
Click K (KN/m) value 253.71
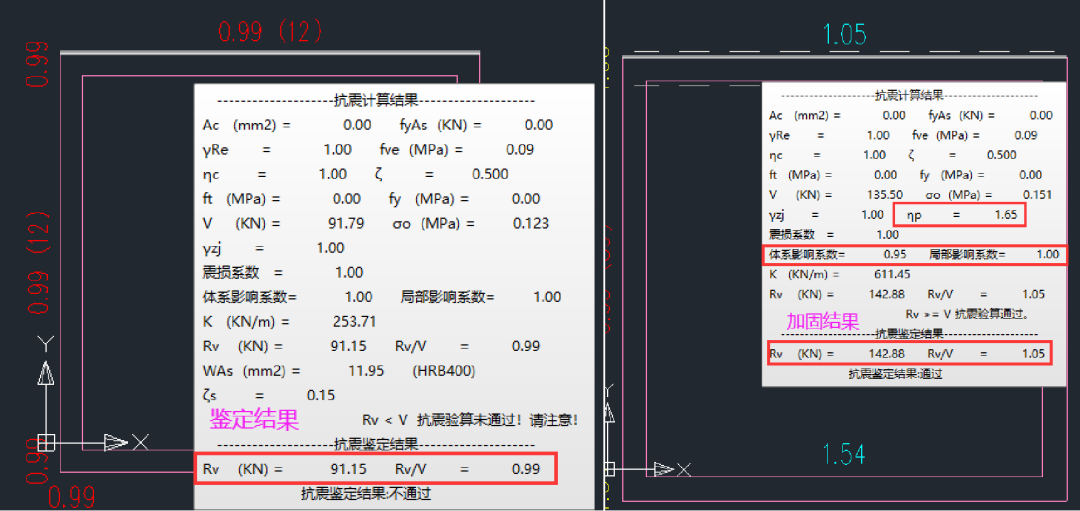[353, 322]
